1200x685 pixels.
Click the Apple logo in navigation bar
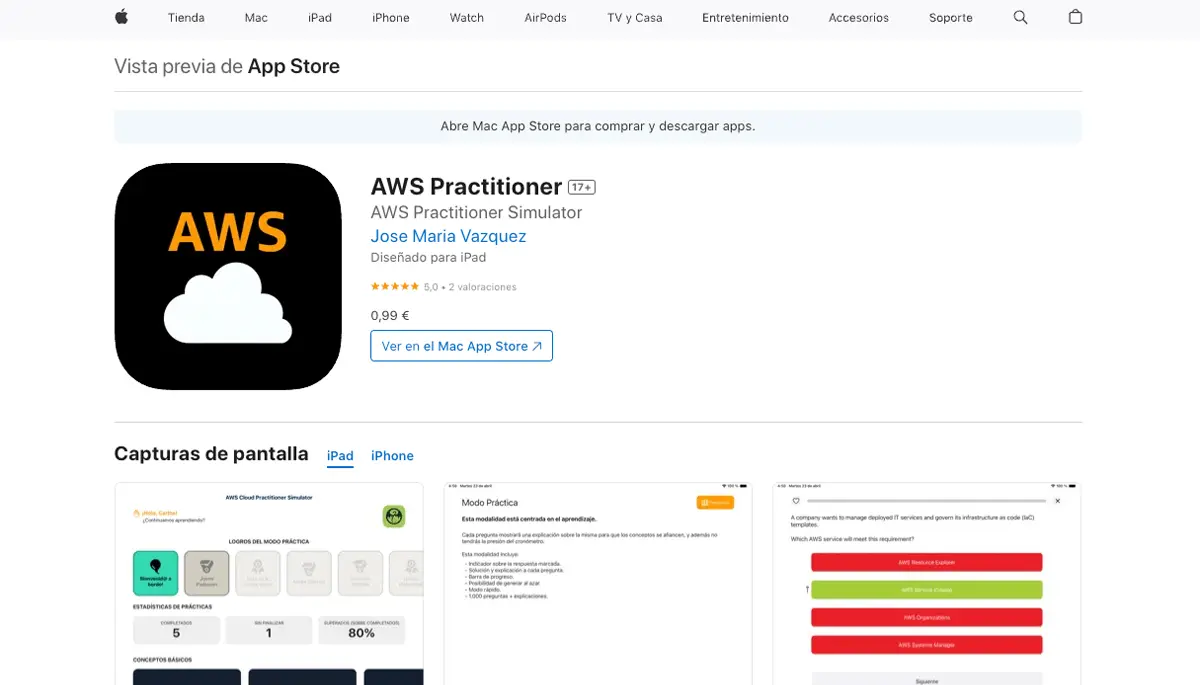point(122,17)
